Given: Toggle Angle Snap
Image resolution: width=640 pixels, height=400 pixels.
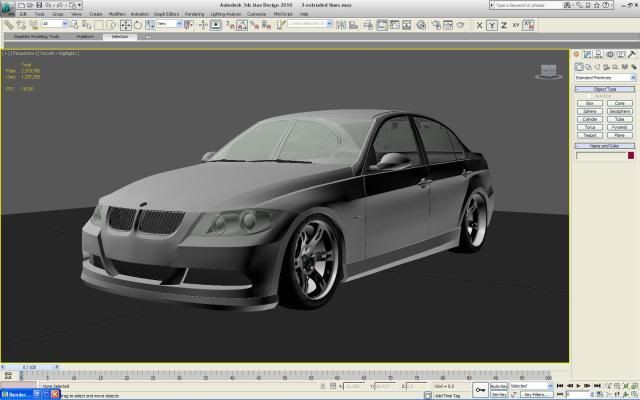Looking at the screenshot, I should 242,25.
